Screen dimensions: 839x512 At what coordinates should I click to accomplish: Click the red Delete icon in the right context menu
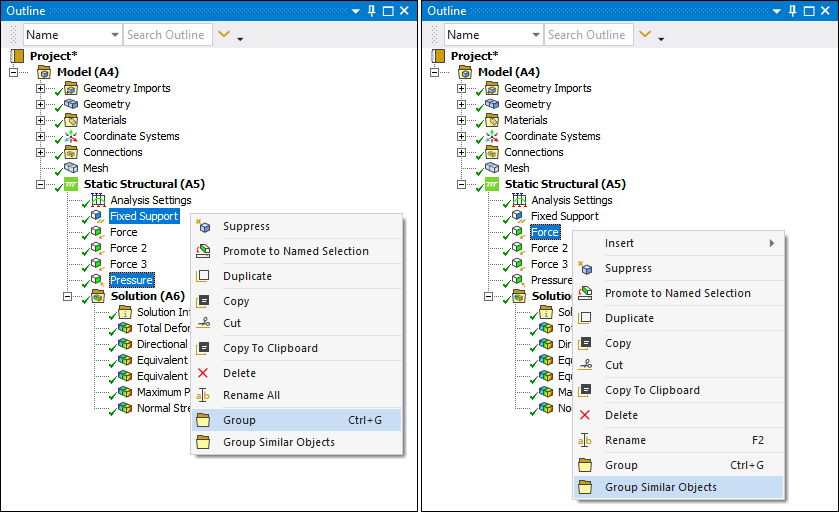point(585,415)
